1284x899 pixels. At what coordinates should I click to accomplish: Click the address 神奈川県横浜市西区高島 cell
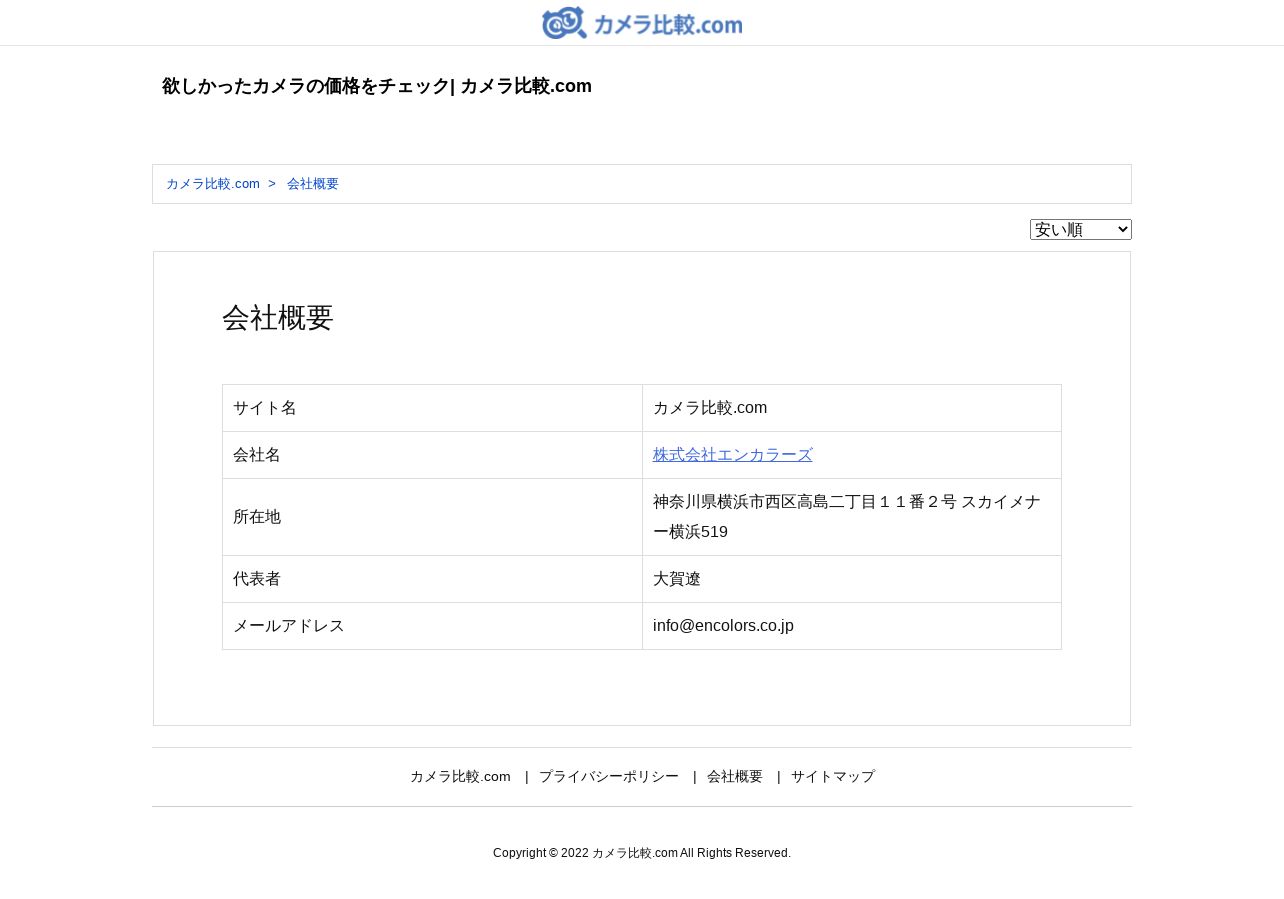(x=852, y=517)
